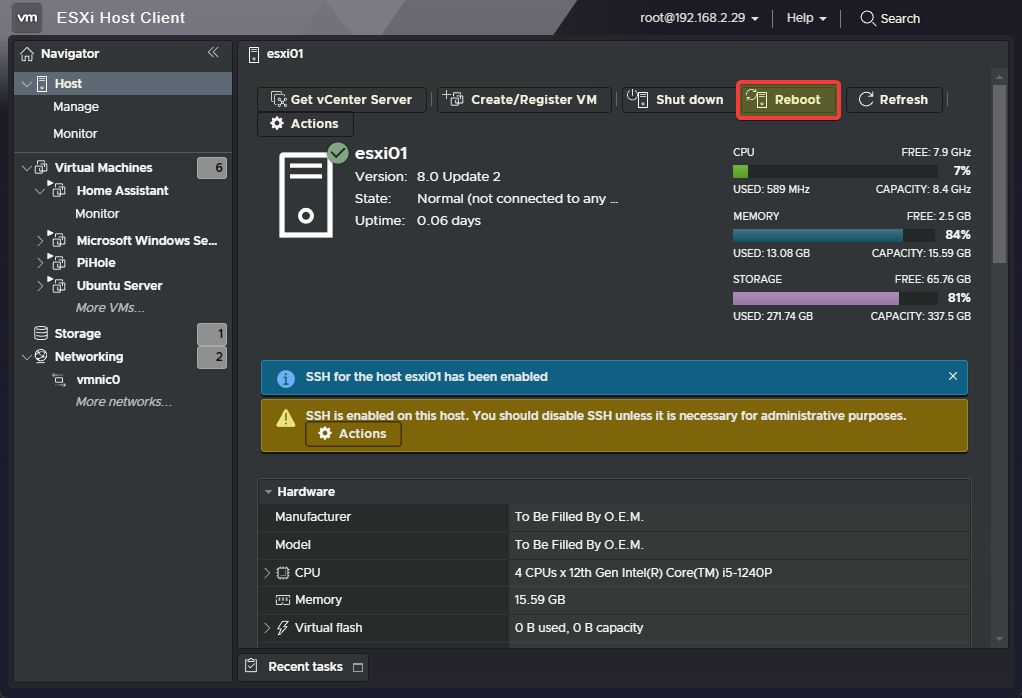
Task: Collapse the Networking tree node
Action: click(27, 356)
